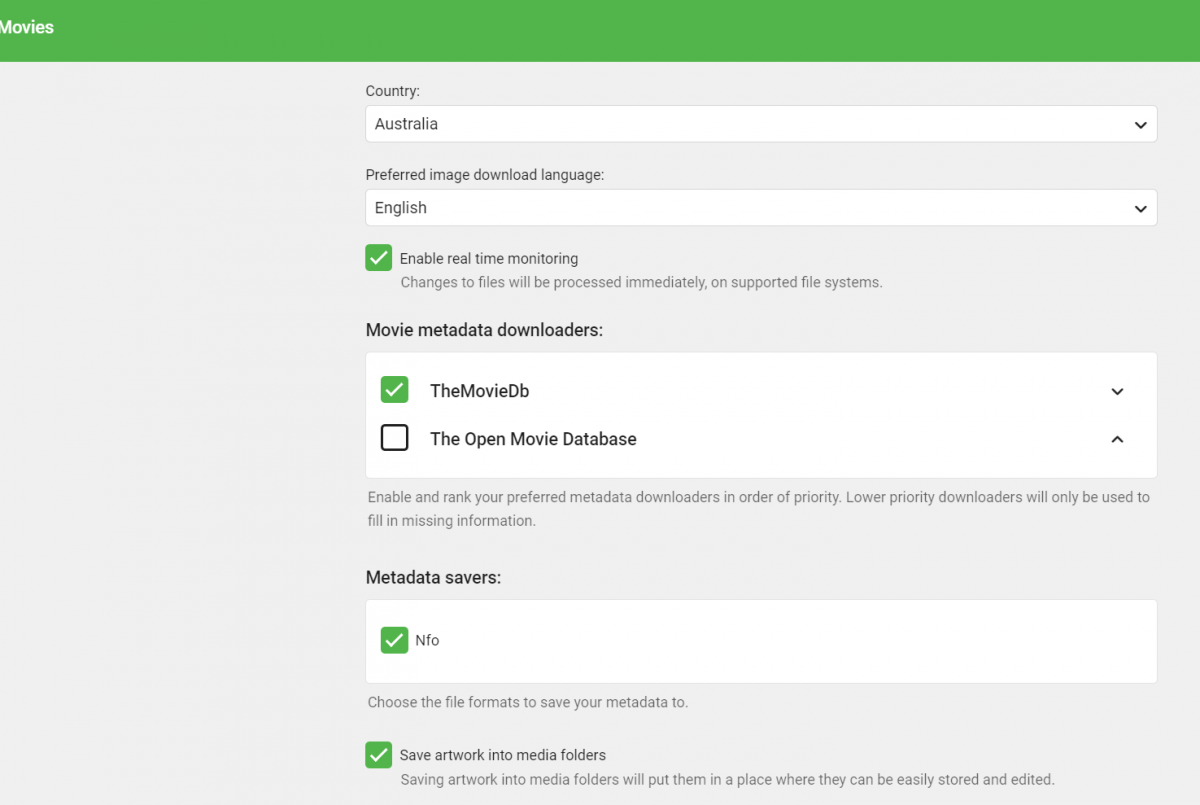
Task: Toggle Enable real time monitoring checkbox
Action: pyautogui.click(x=378, y=258)
